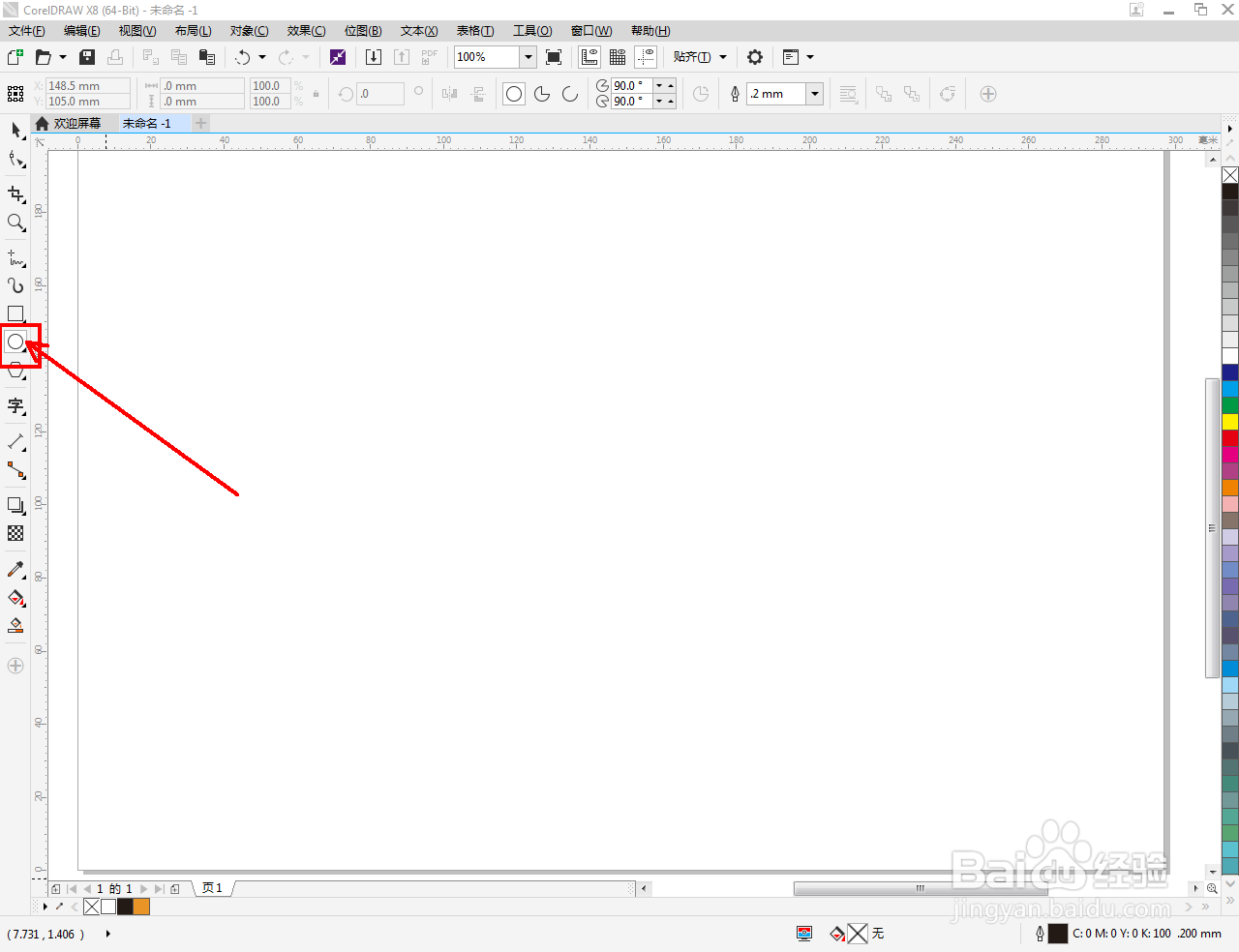This screenshot has width=1239, height=952.
Task: Select the Transparency tool
Action: click(x=15, y=533)
